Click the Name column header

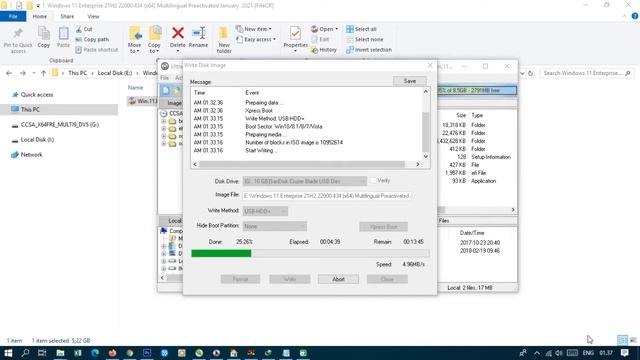pyautogui.click(x=136, y=87)
